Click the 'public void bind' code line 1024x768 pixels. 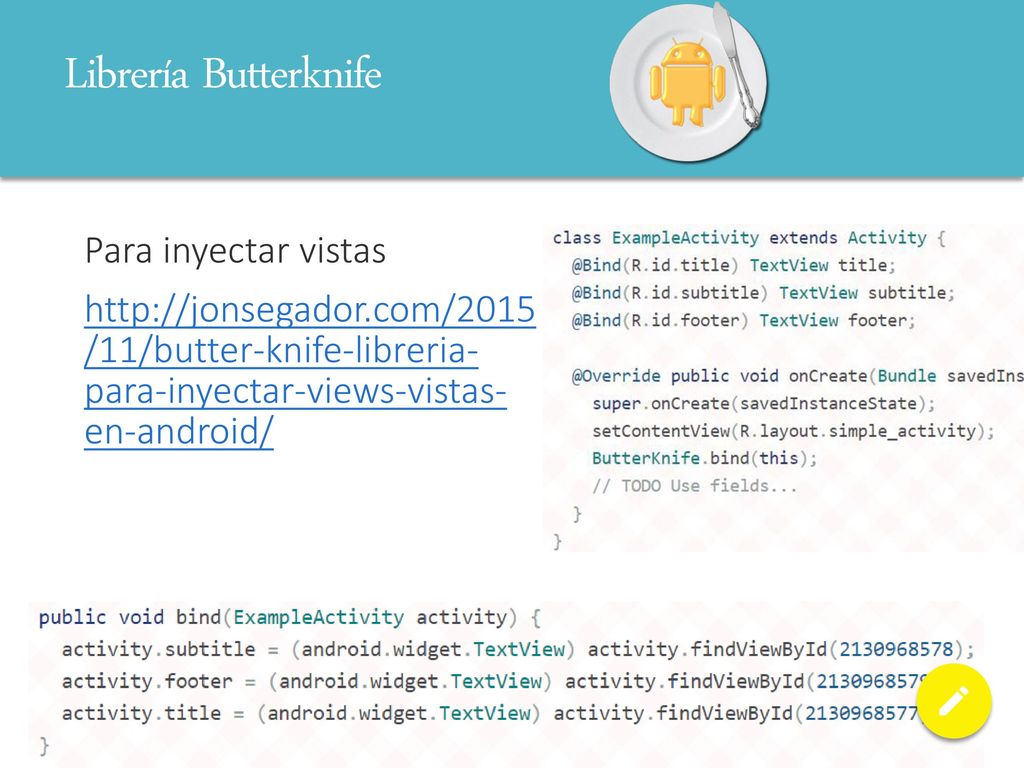pyautogui.click(x=289, y=617)
